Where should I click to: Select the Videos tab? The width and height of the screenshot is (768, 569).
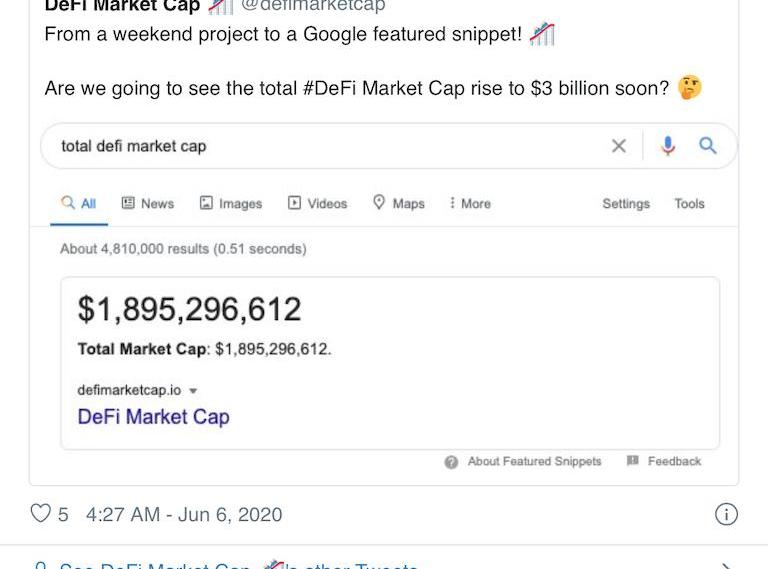click(x=317, y=203)
